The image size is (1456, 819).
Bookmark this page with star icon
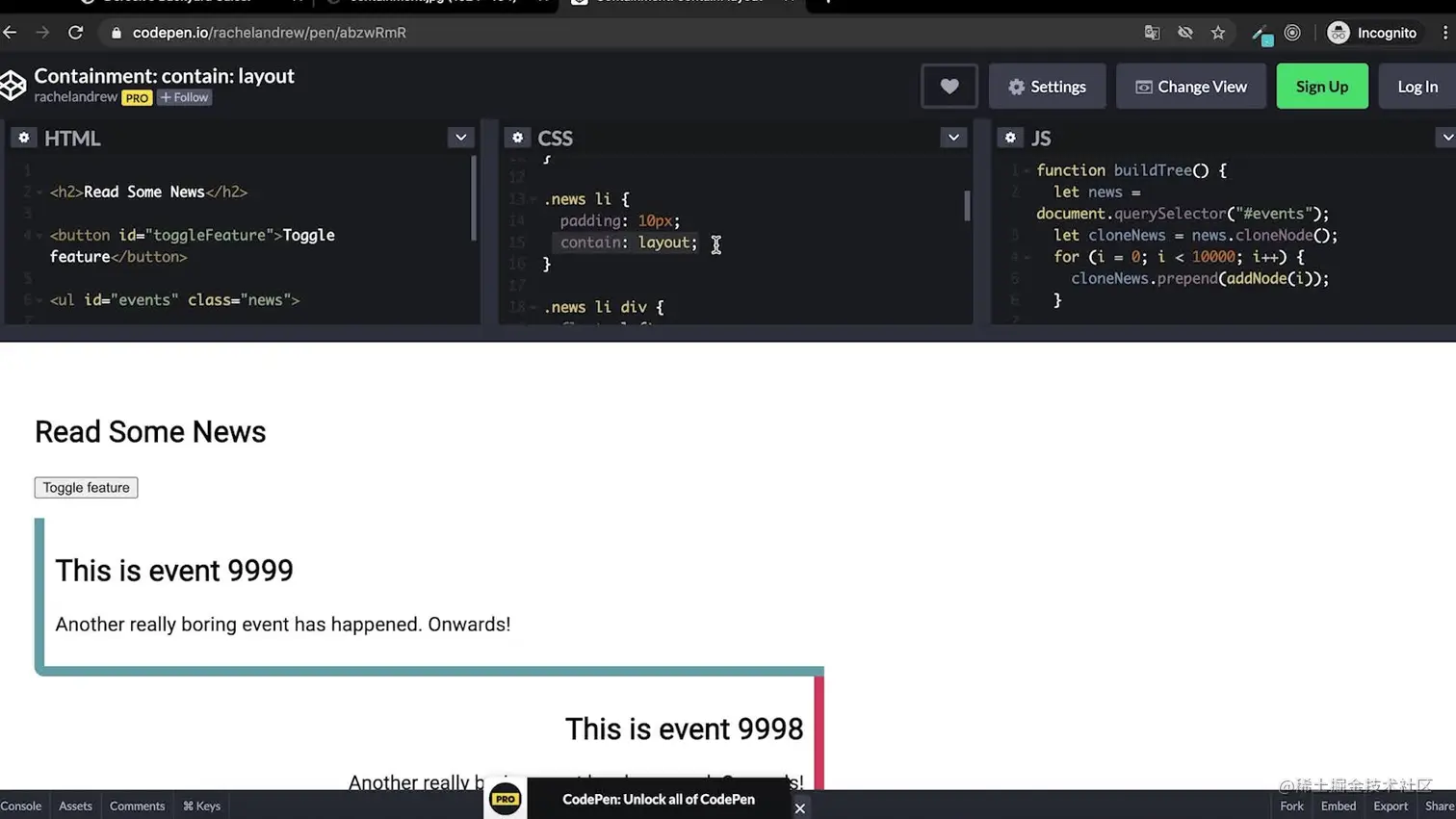click(x=1218, y=33)
